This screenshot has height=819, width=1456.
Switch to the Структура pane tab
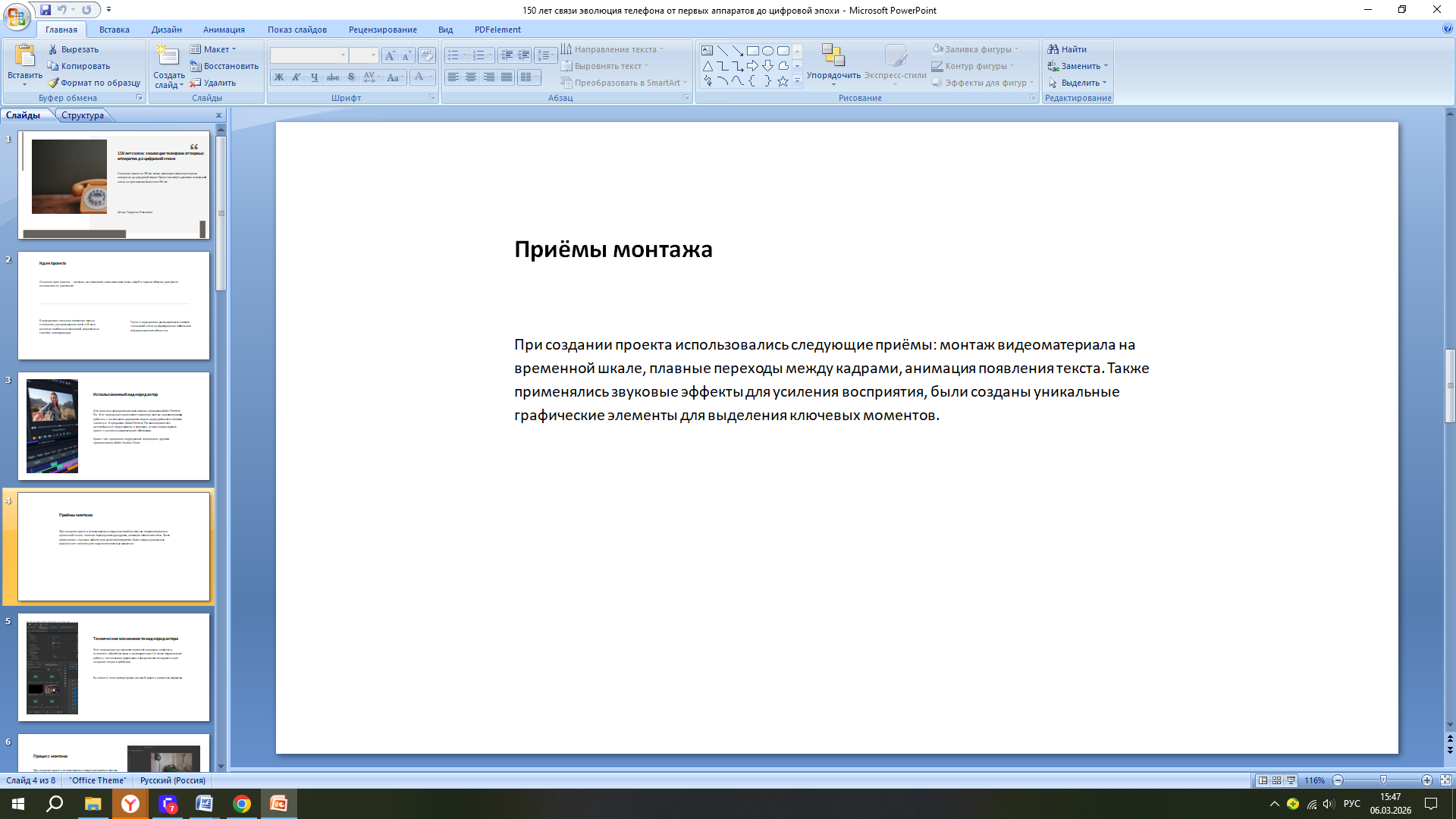point(83,115)
